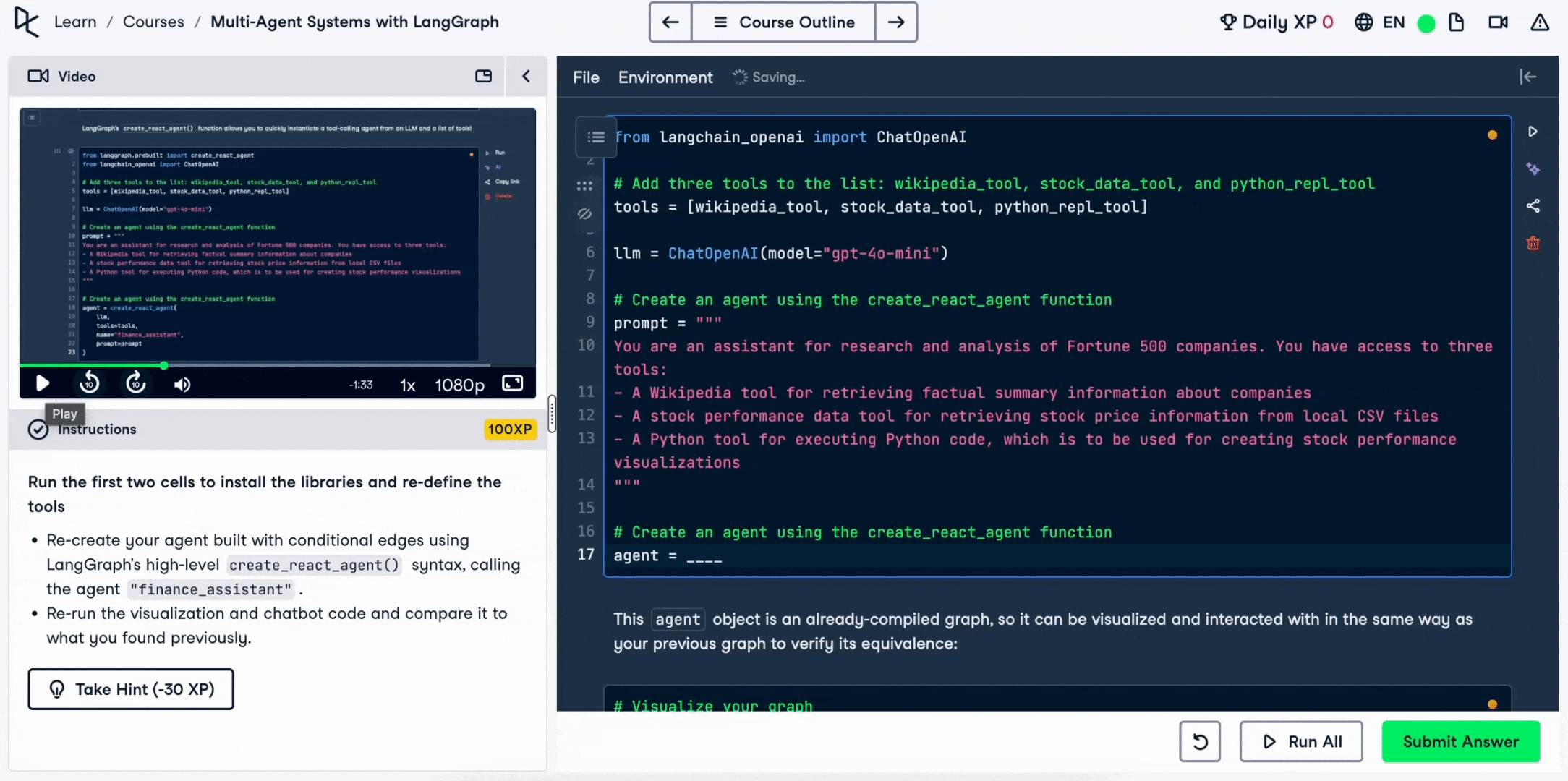Change the 1x playback speed
This screenshot has height=781, width=1568.
click(408, 385)
